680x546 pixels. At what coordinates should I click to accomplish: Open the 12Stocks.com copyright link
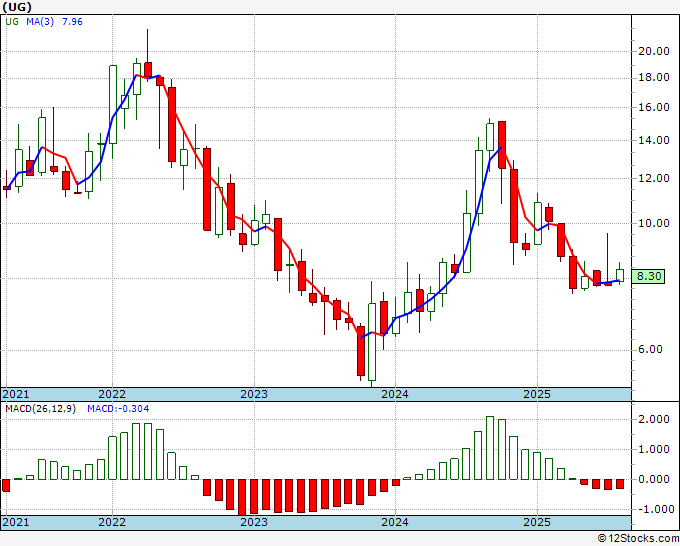click(638, 539)
